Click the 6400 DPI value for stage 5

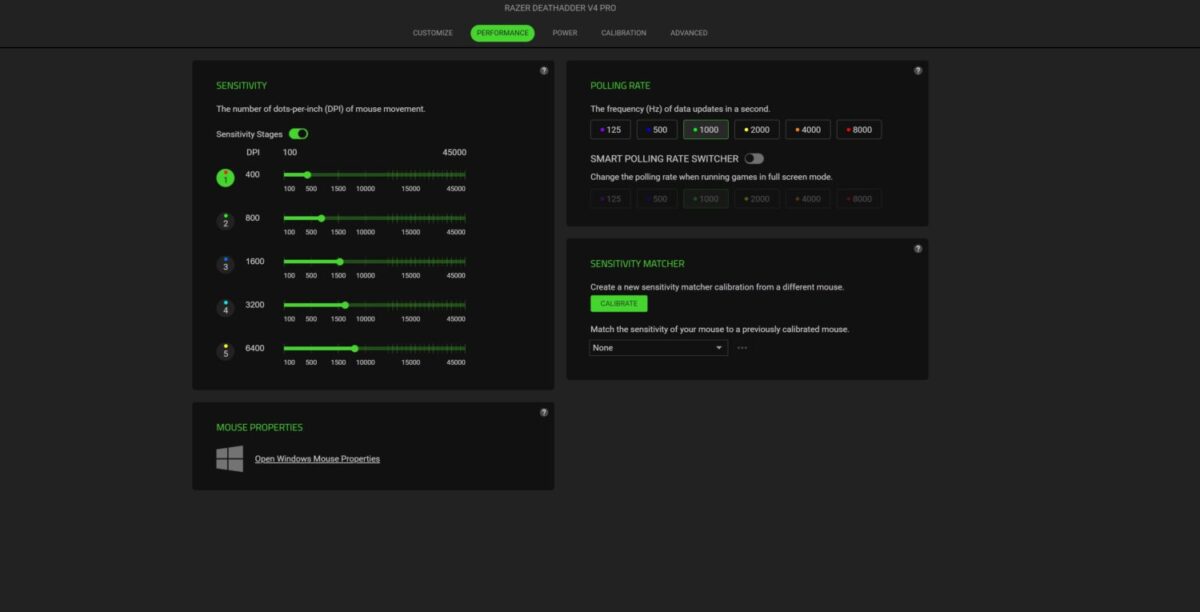click(255, 348)
